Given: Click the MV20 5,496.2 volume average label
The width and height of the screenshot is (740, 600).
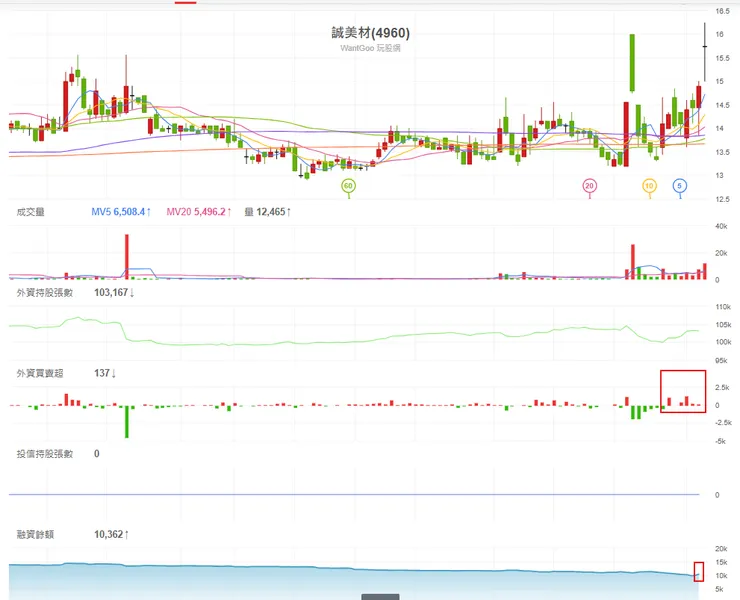Looking at the screenshot, I should [x=199, y=212].
